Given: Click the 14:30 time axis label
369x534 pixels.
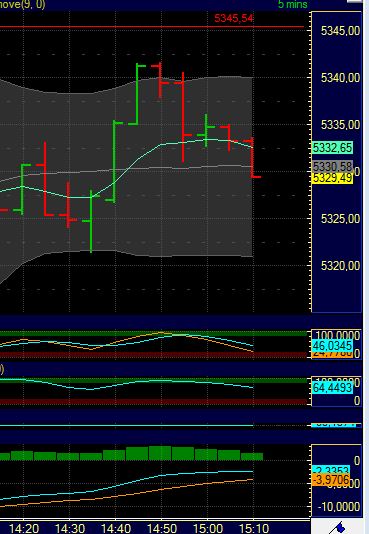Looking at the screenshot, I should point(70,528).
